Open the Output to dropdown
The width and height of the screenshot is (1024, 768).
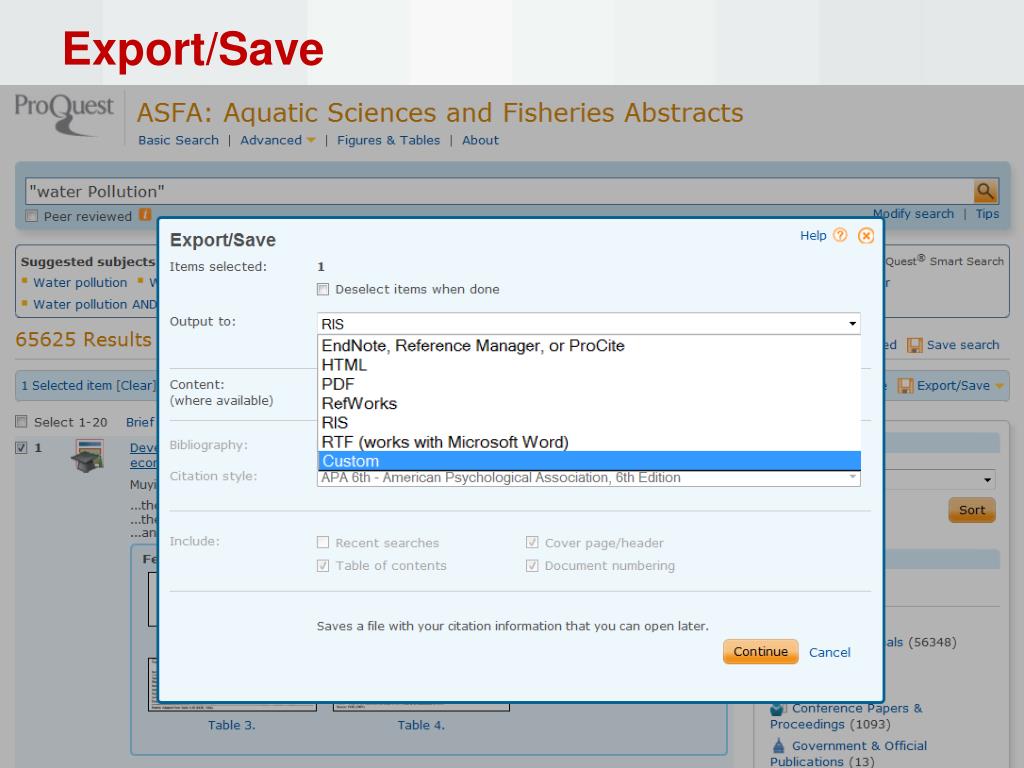tap(588, 324)
